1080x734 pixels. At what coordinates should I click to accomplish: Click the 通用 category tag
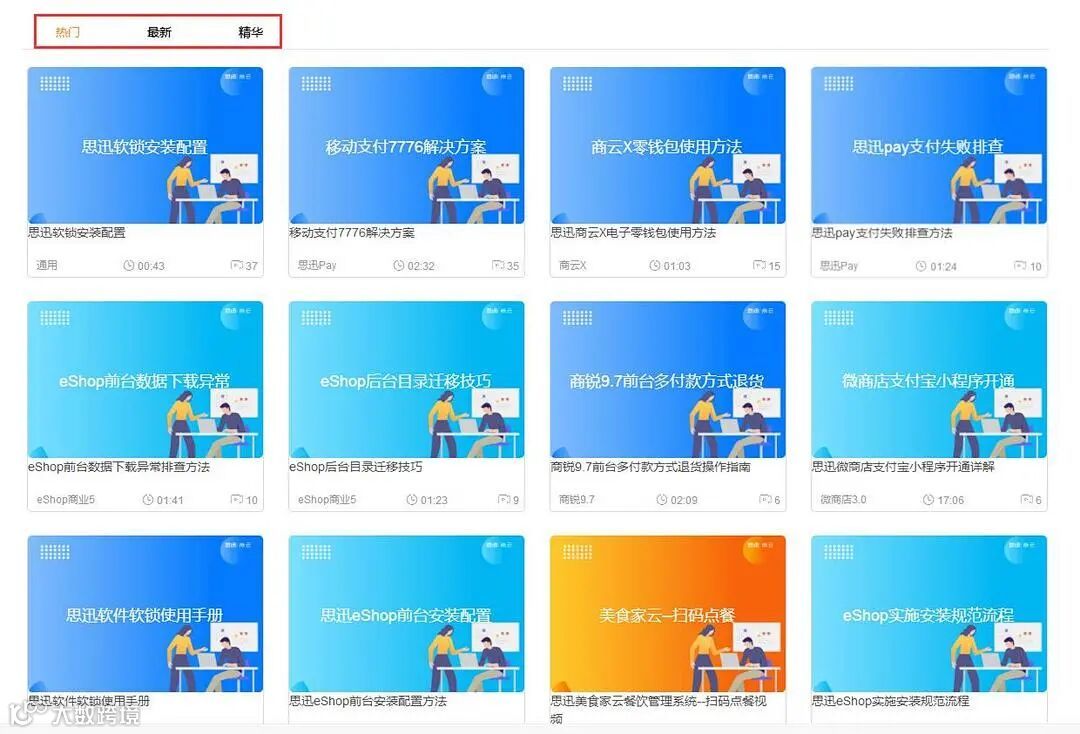click(x=47, y=265)
